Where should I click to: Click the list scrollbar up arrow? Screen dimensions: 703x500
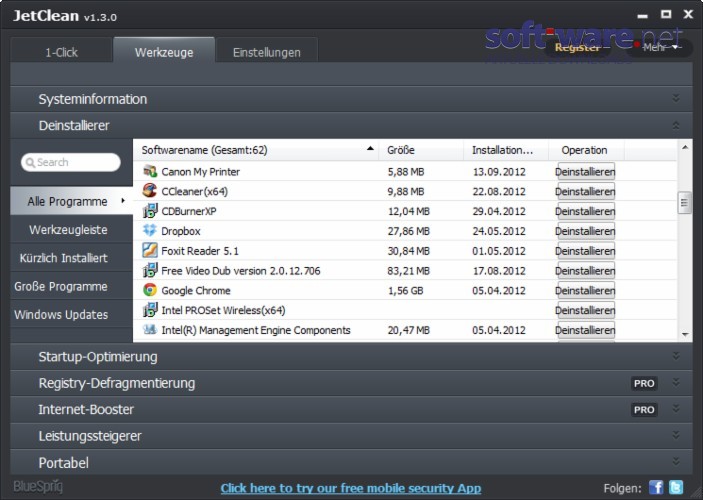click(685, 147)
